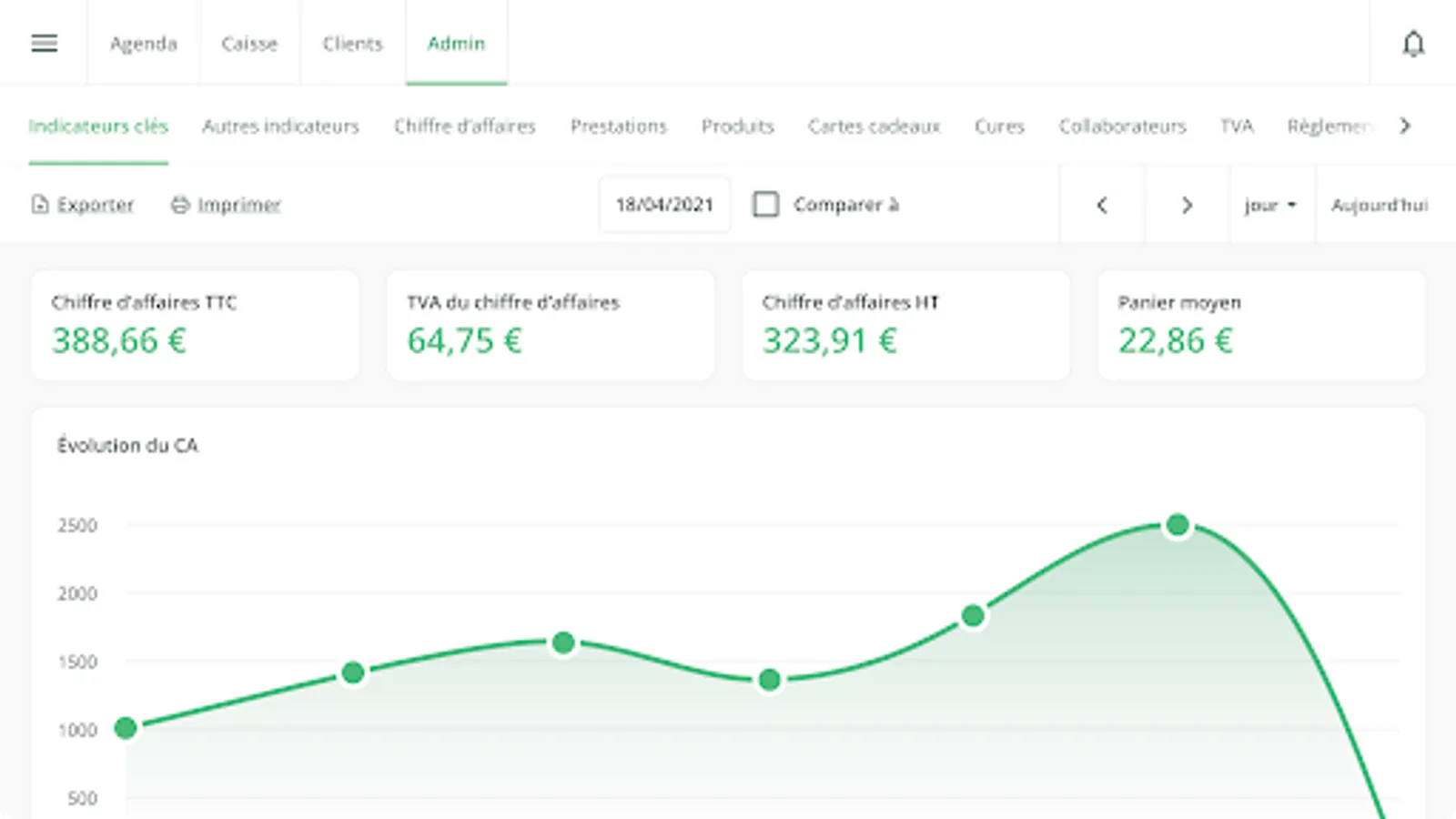The width and height of the screenshot is (1456, 819).
Task: Open Chiffre d'affaires sub-tab
Action: (464, 126)
